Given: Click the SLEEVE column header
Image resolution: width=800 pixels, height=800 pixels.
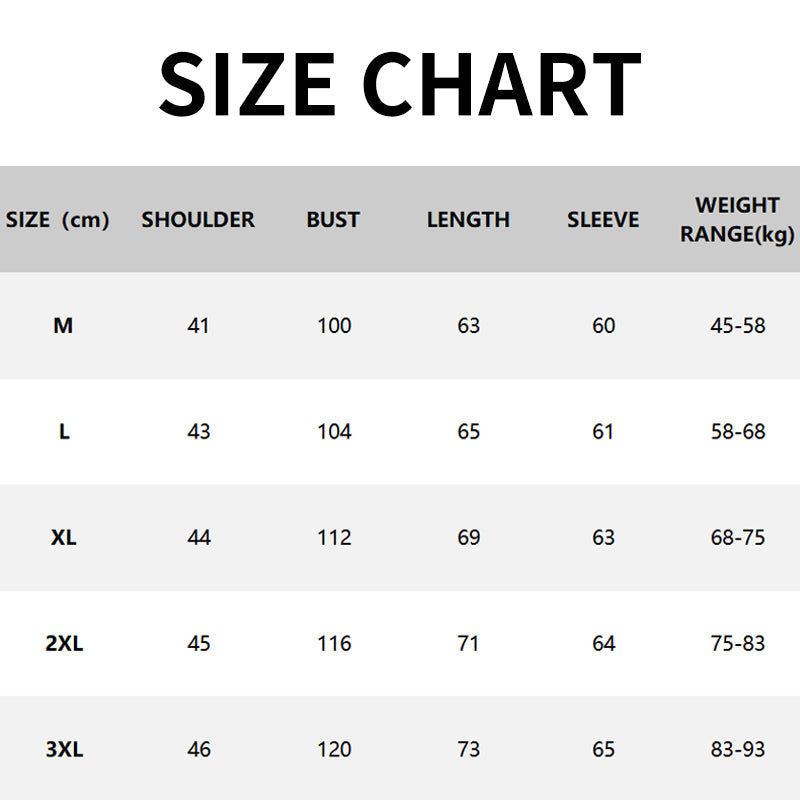Looking at the screenshot, I should pyautogui.click(x=603, y=220).
